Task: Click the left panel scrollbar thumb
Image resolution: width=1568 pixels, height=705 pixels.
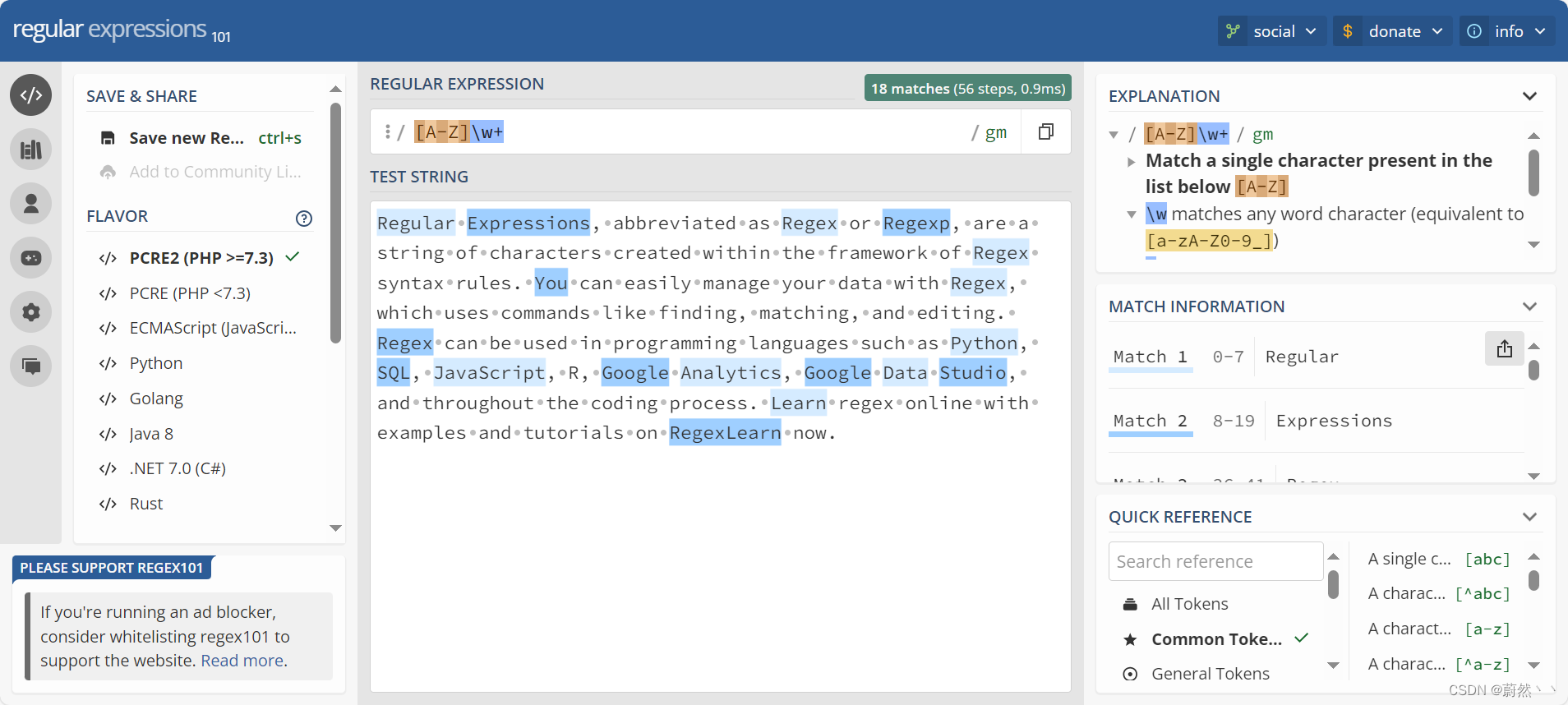Action: tap(335, 223)
